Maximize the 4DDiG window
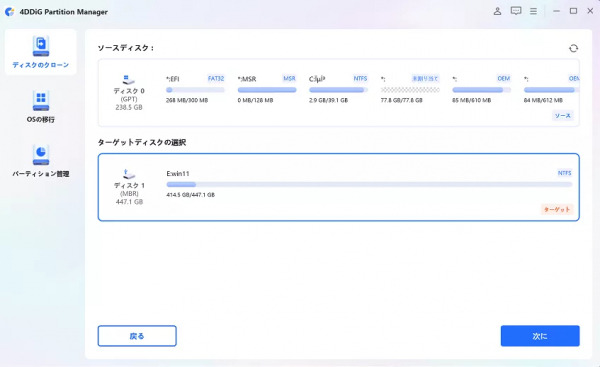The width and height of the screenshot is (600, 367). pos(573,11)
